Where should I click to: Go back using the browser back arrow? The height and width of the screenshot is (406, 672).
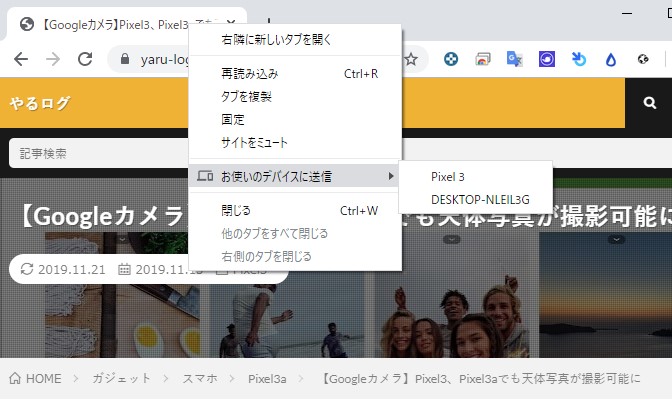21,59
